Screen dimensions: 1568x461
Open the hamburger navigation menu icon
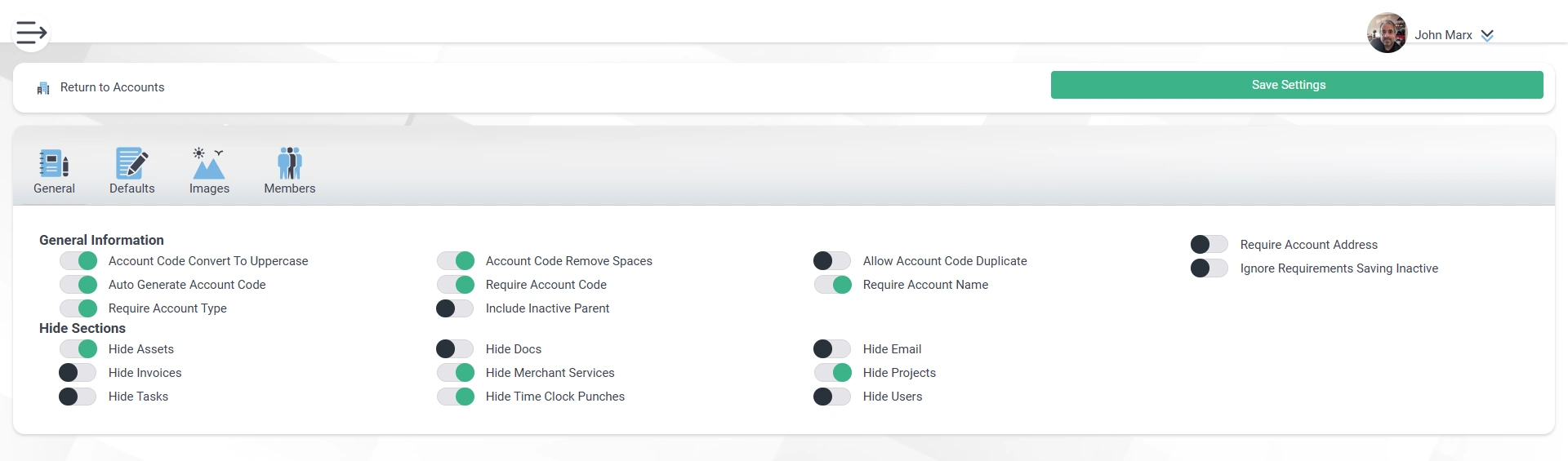pos(31,33)
